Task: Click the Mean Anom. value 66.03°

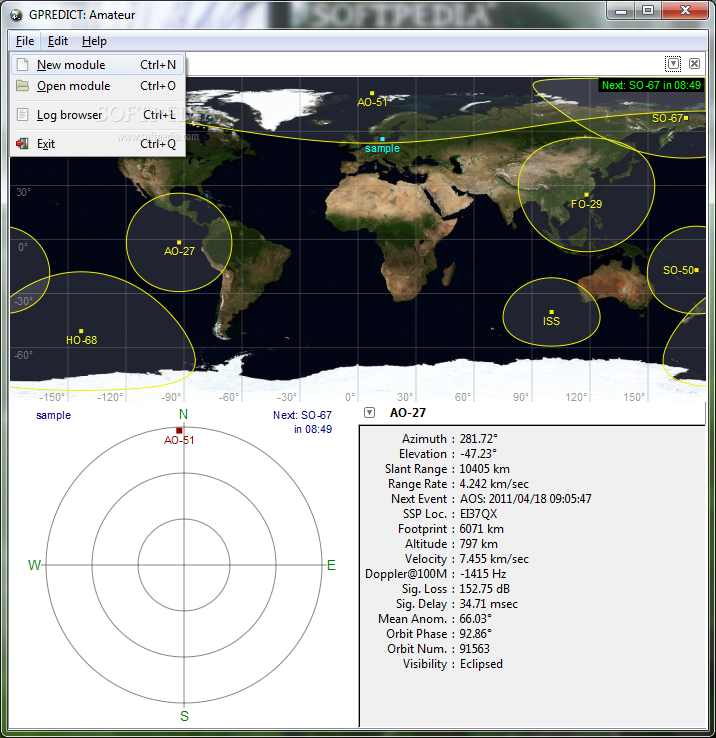Action: (x=475, y=619)
